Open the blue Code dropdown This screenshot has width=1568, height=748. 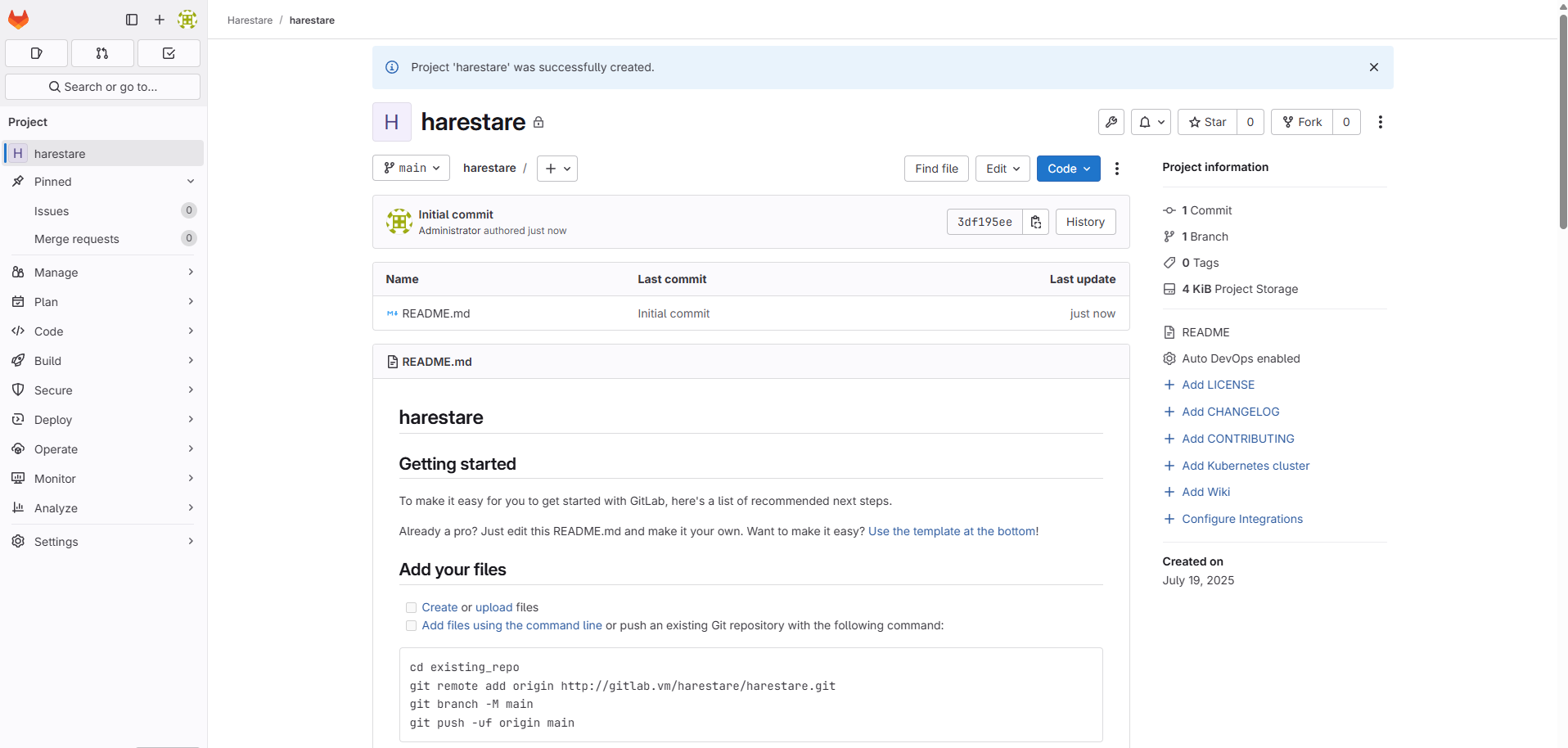point(1069,169)
